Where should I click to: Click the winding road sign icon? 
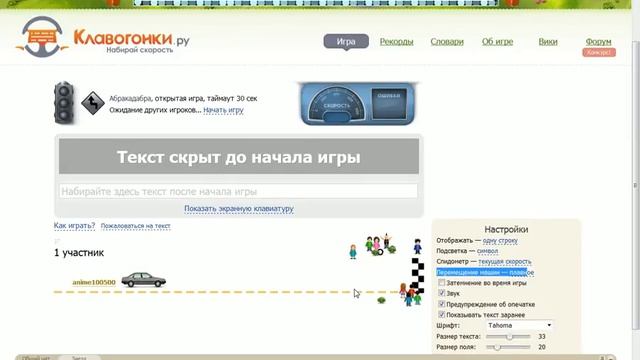[93, 103]
